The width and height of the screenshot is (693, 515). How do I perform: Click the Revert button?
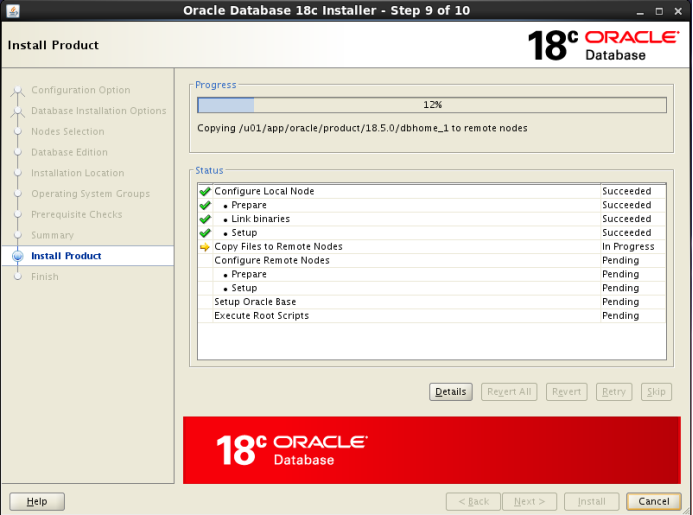click(566, 392)
